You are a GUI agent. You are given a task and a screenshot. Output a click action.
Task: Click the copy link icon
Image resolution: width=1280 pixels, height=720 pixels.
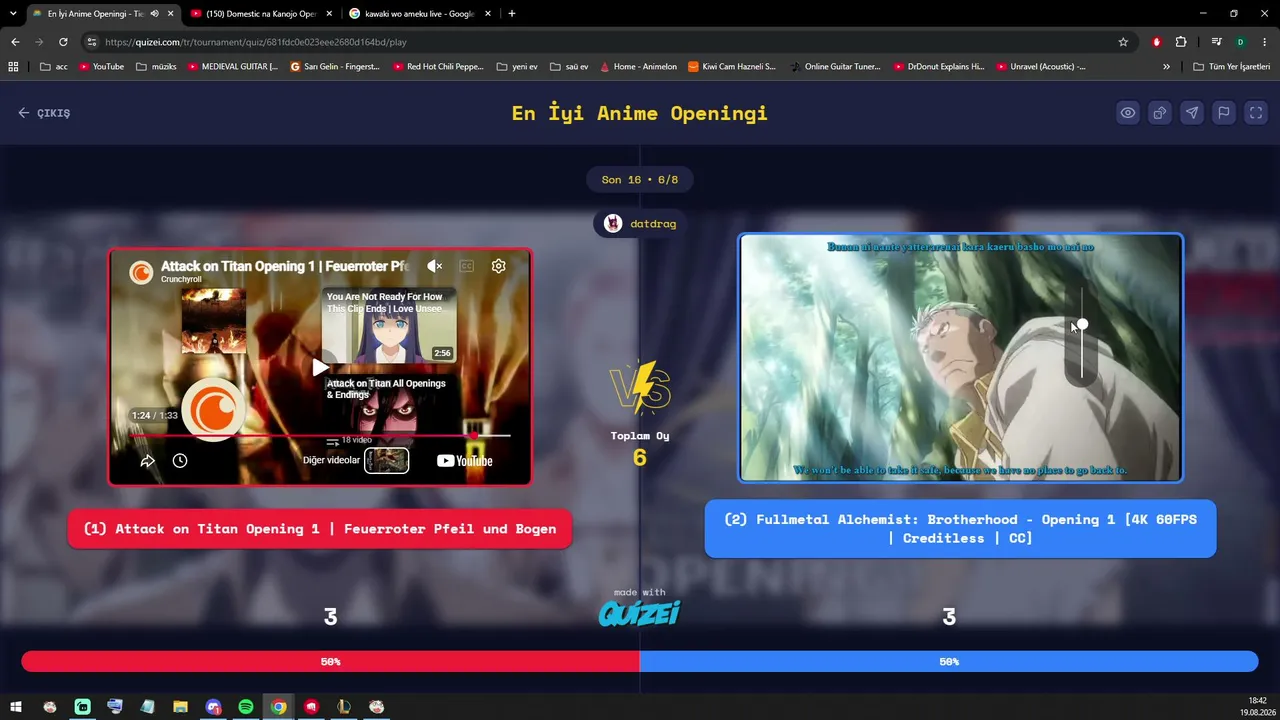(x=1160, y=113)
